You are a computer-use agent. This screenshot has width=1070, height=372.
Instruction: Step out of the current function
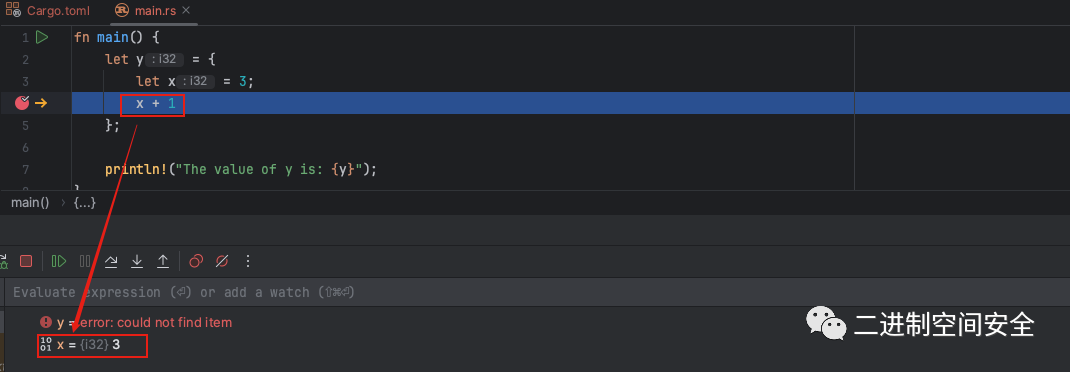(162, 261)
